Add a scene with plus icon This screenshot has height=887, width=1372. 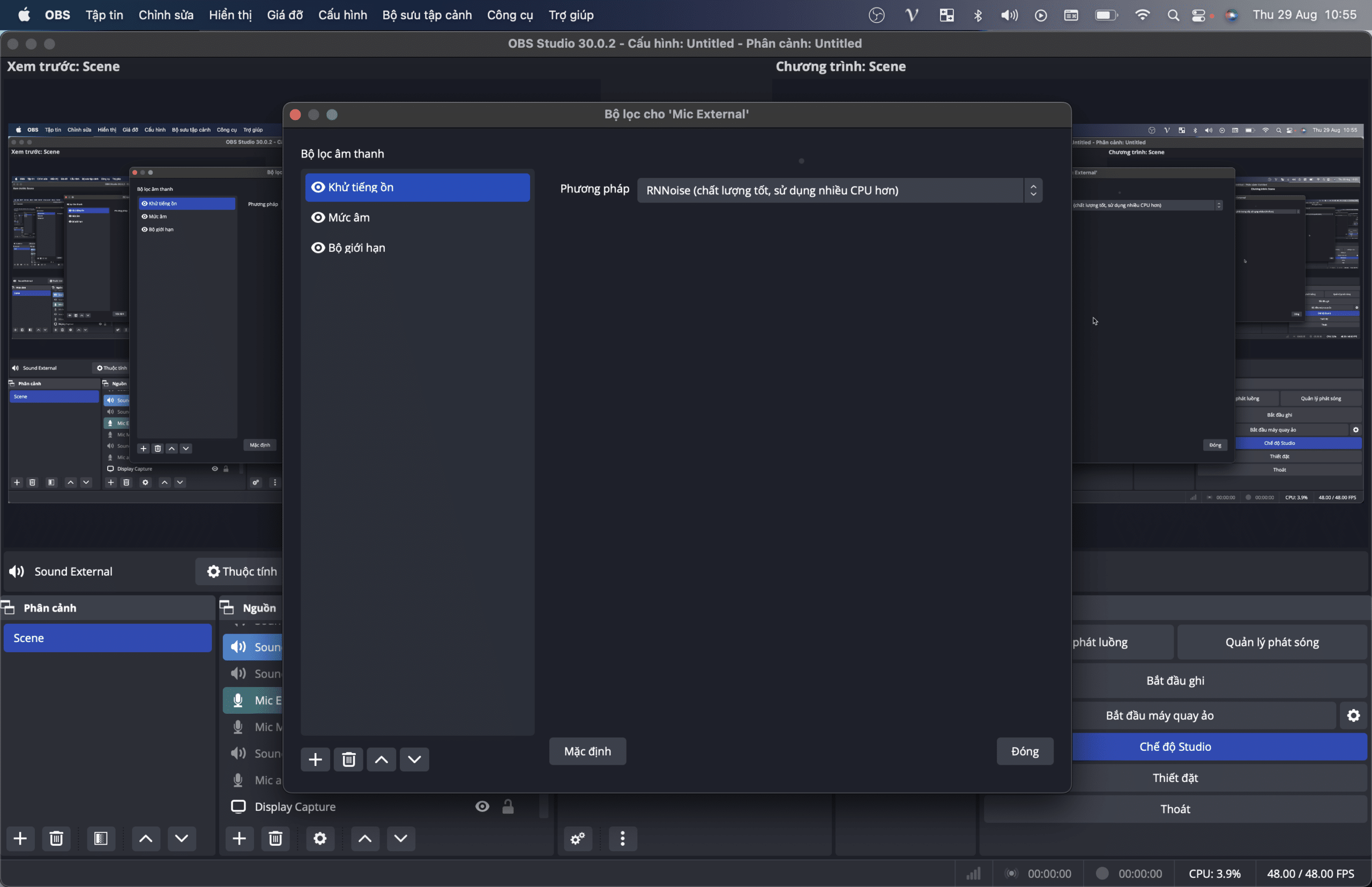pos(20,838)
